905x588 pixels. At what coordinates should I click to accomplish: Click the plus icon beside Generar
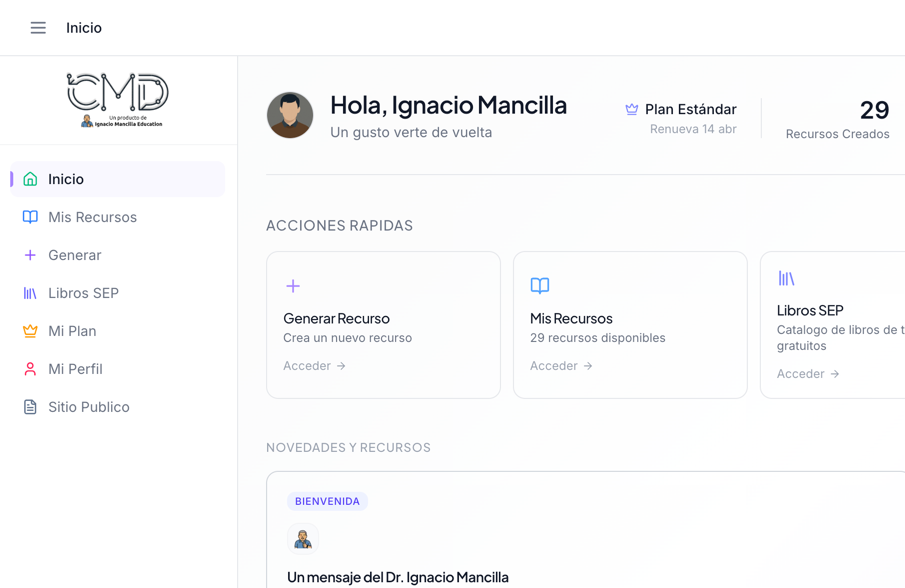point(30,255)
